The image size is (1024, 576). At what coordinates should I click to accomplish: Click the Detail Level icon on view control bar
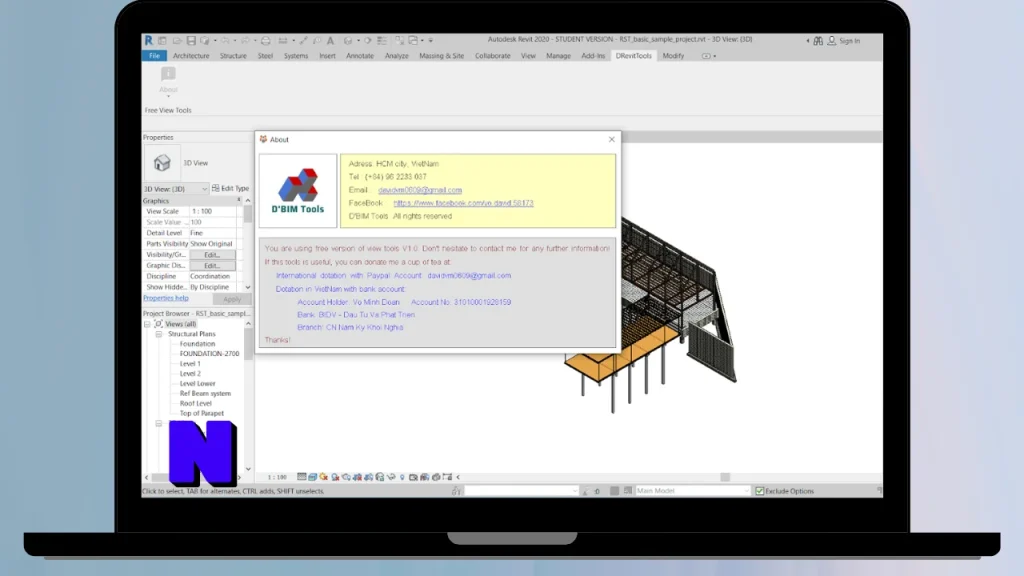(302, 477)
